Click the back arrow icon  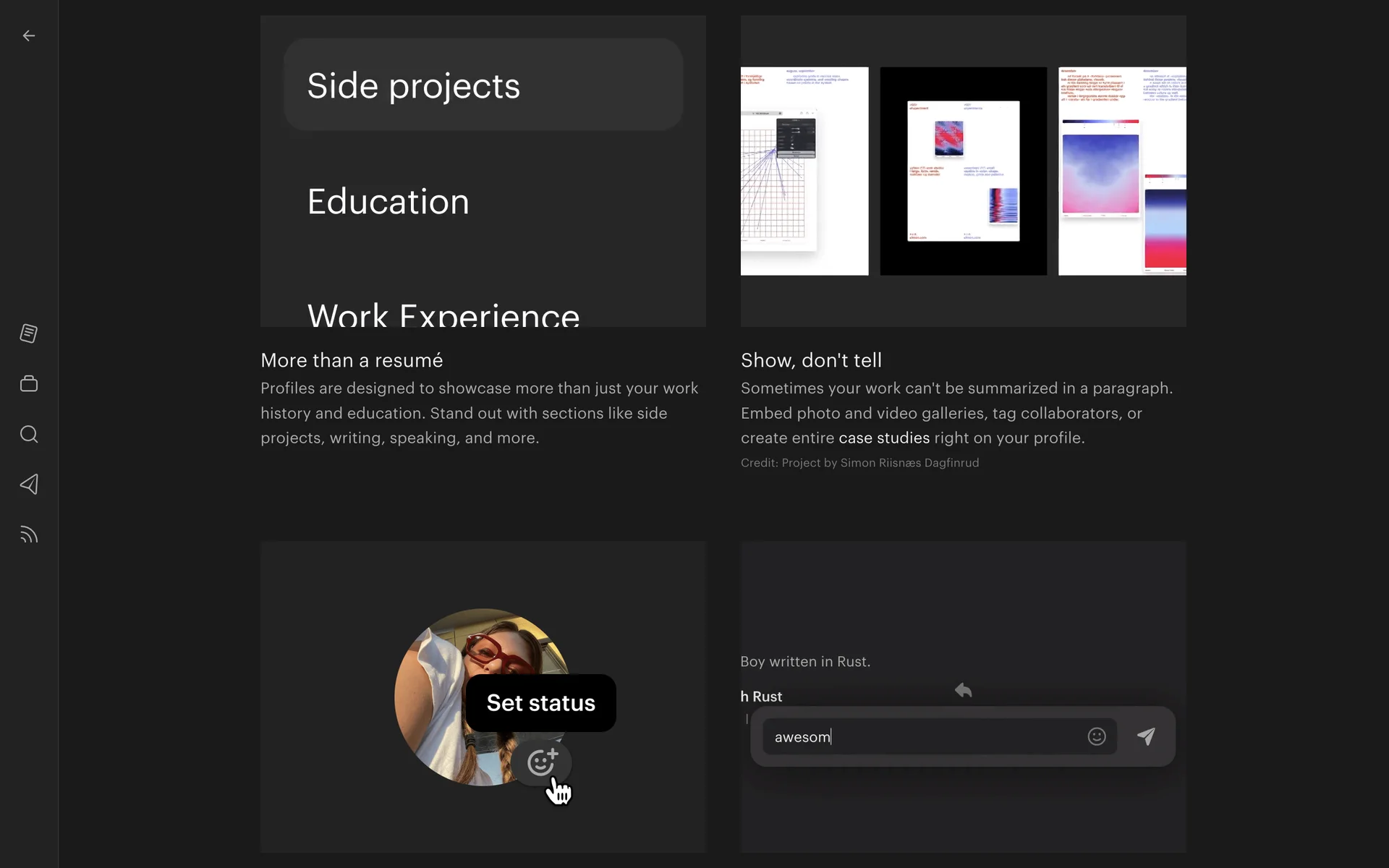tap(29, 35)
